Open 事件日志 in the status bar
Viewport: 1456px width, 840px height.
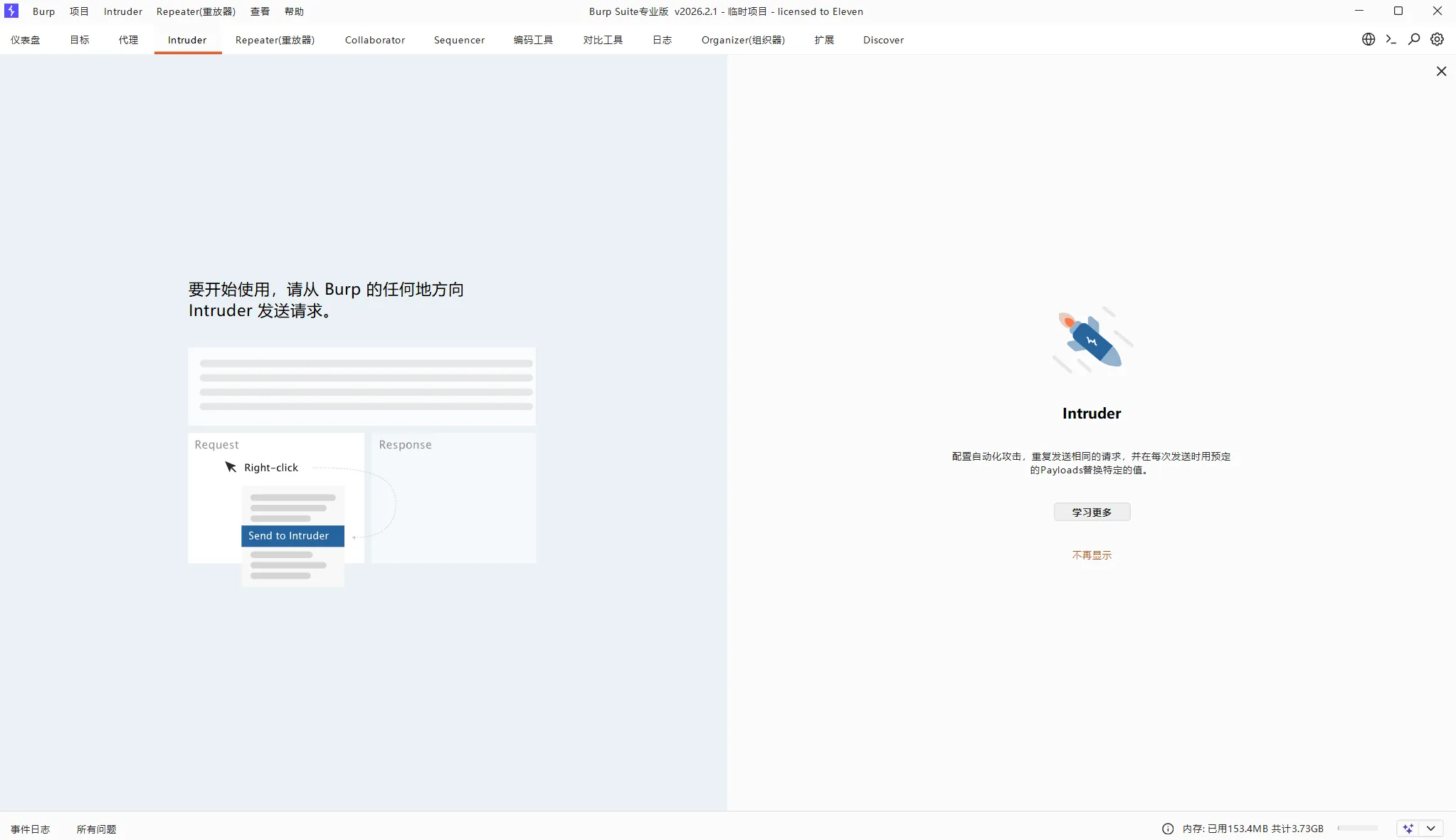click(x=31, y=829)
